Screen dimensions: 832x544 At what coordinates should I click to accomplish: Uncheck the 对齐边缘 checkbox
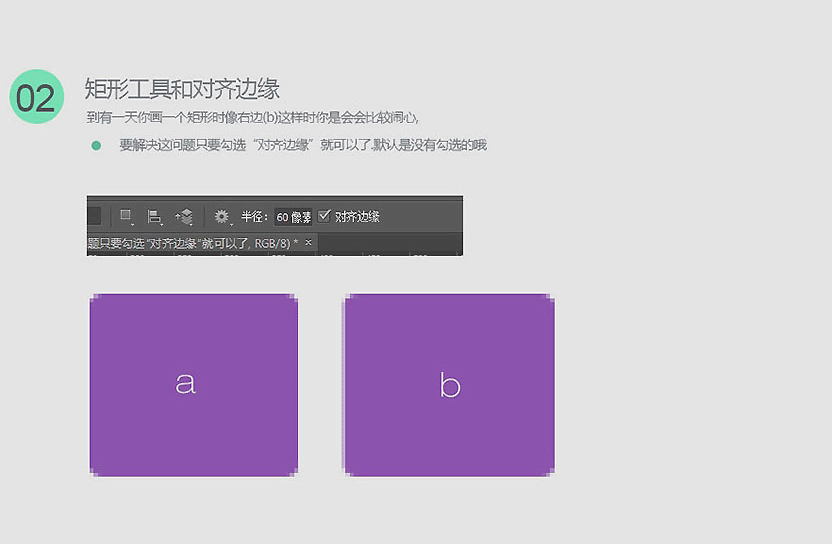324,216
